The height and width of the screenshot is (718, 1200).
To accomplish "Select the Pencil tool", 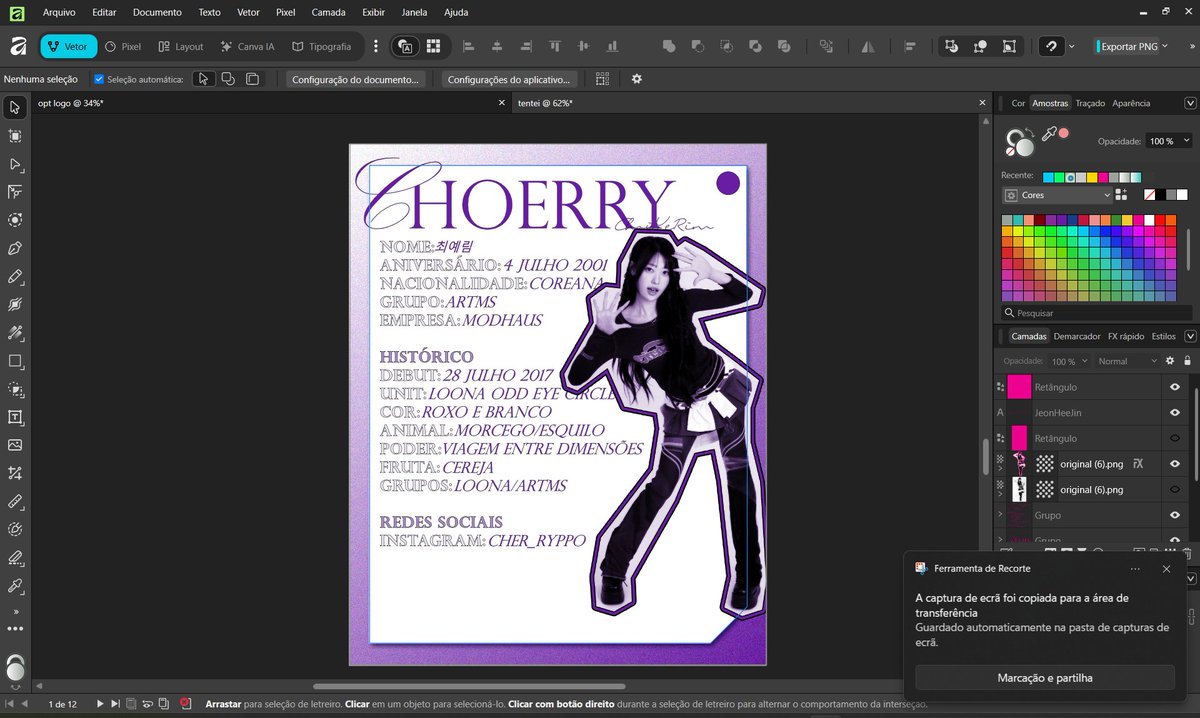I will point(15,276).
